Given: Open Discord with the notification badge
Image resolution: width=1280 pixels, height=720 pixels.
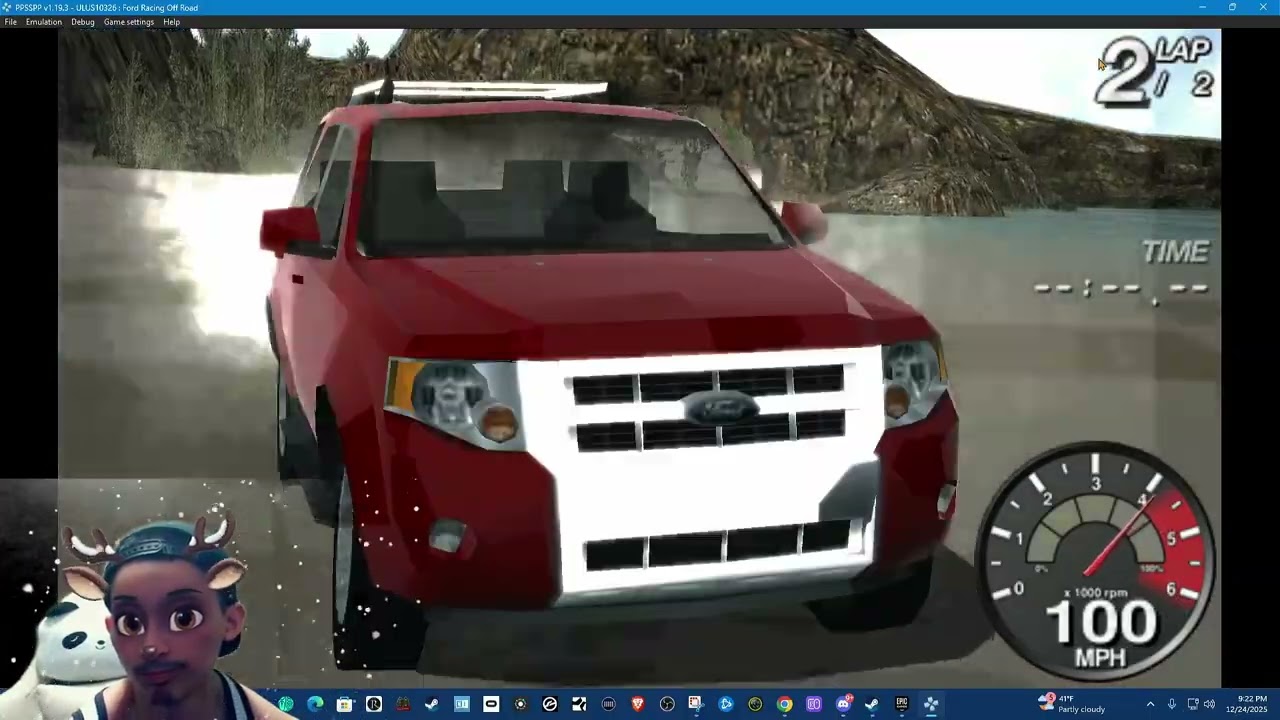Looking at the screenshot, I should pos(844,704).
